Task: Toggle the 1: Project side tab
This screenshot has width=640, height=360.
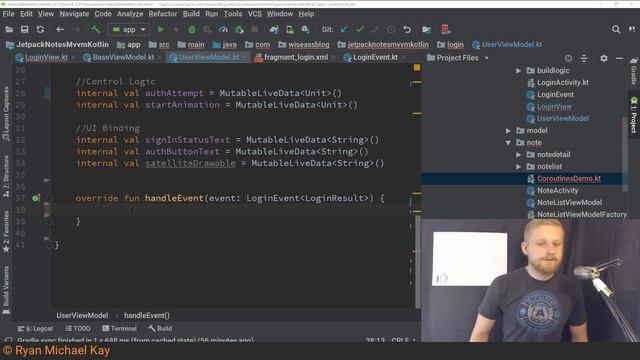Action: pos(633,115)
